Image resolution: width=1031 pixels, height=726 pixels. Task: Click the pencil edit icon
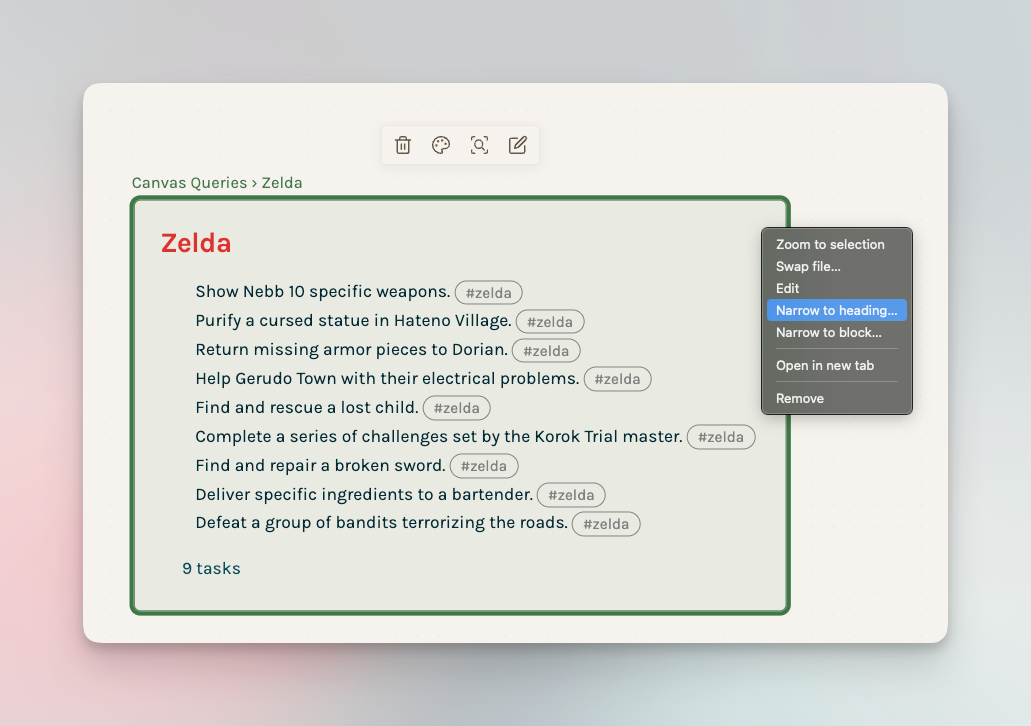point(517,145)
